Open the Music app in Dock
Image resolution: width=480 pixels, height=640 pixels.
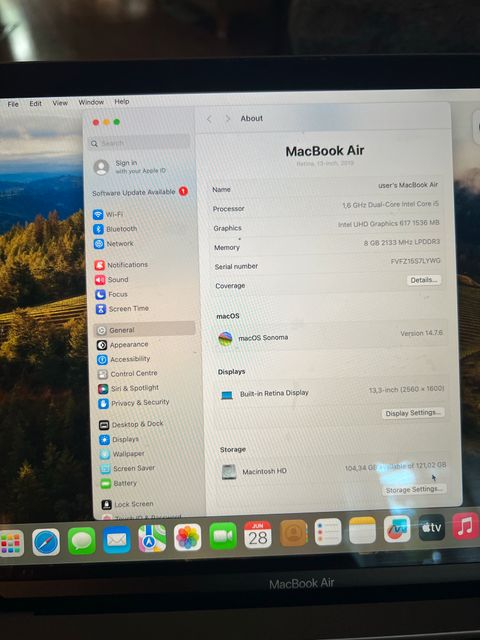tap(465, 526)
